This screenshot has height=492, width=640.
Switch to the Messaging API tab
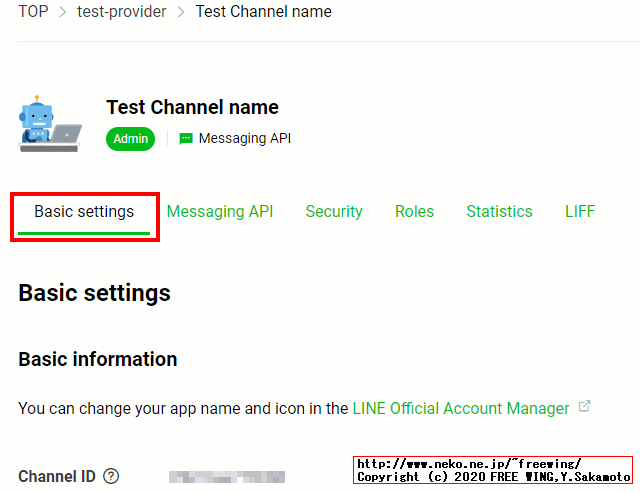click(x=220, y=212)
